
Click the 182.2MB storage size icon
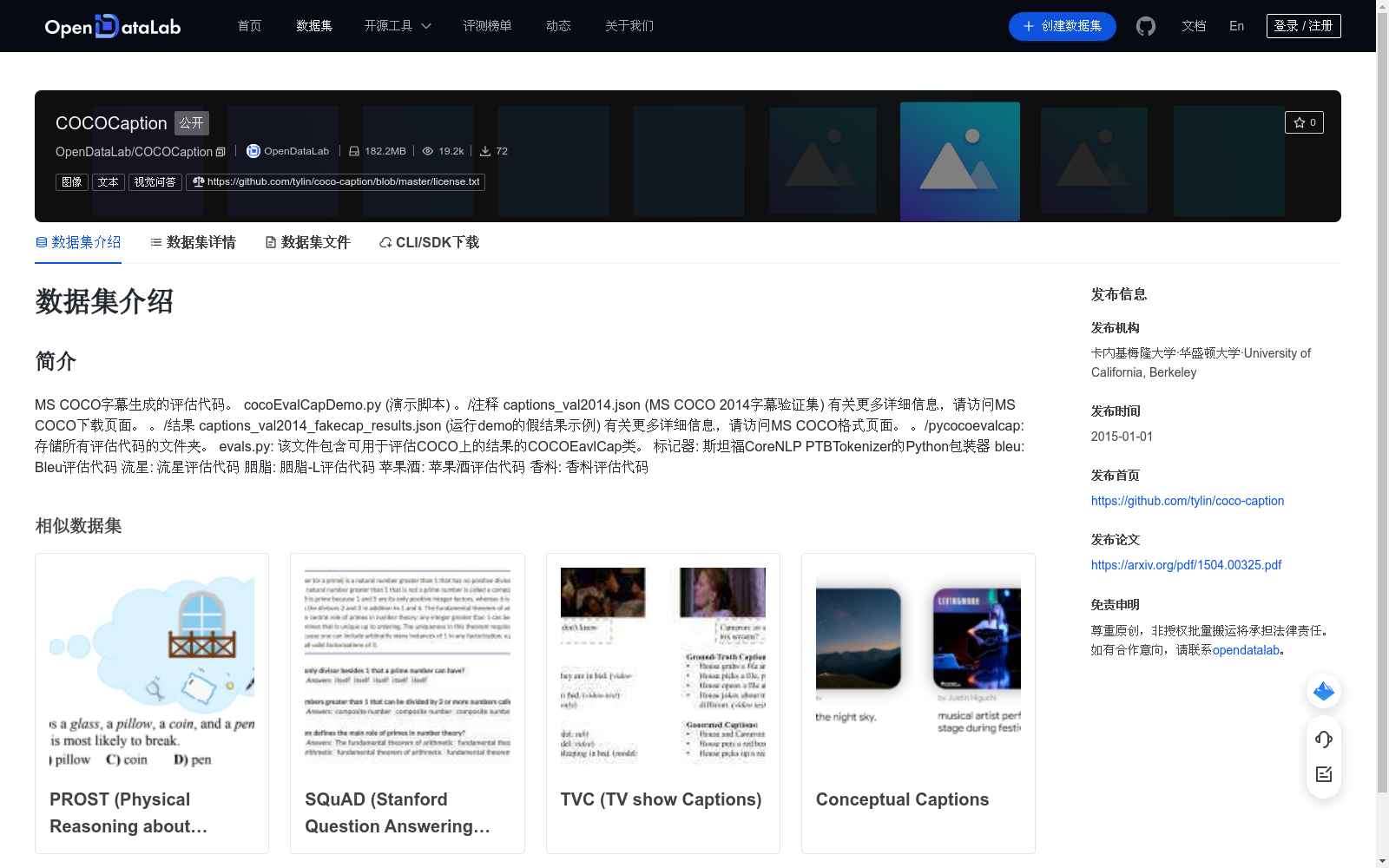coord(354,151)
